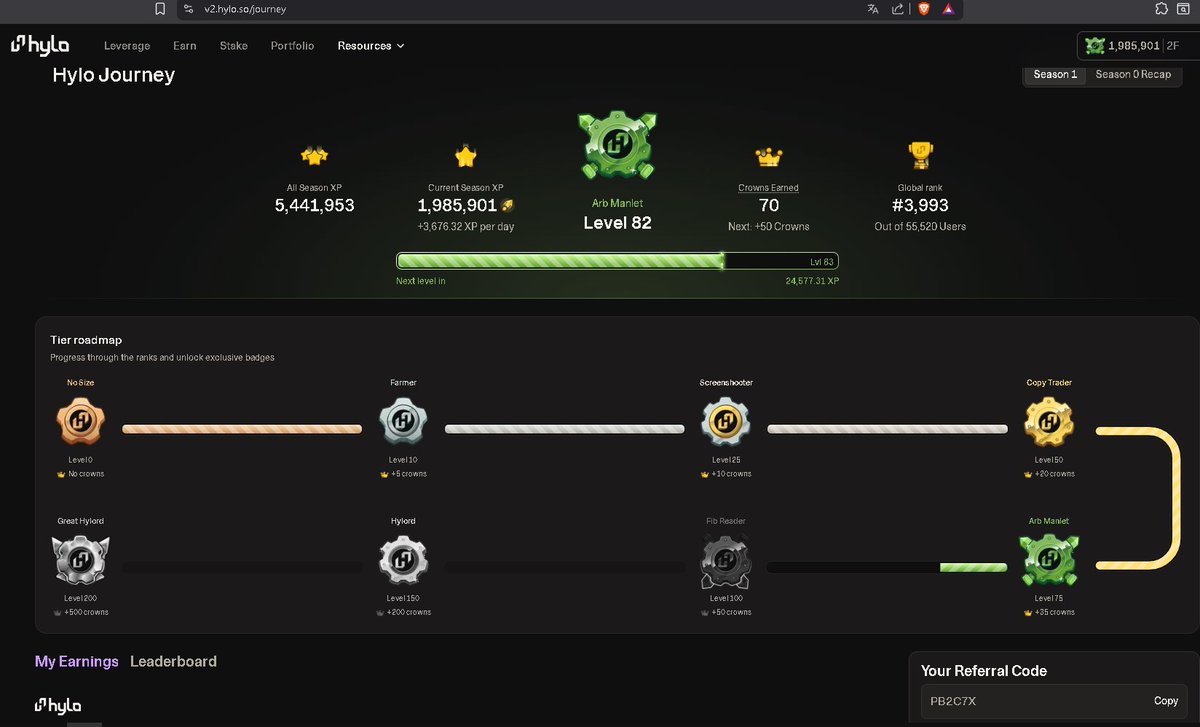The image size is (1200, 727).
Task: Click the level progress bar toward Lvl 83
Action: click(617, 261)
